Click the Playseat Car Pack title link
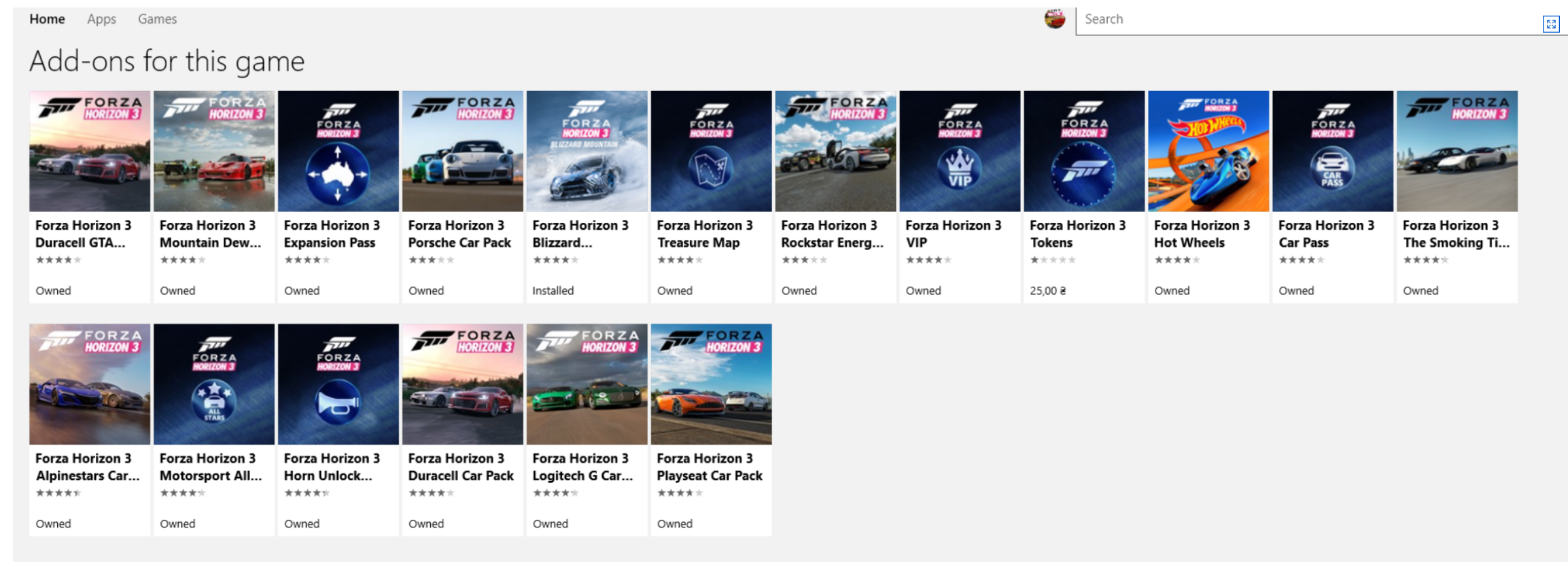The image size is (1568, 562). point(709,467)
